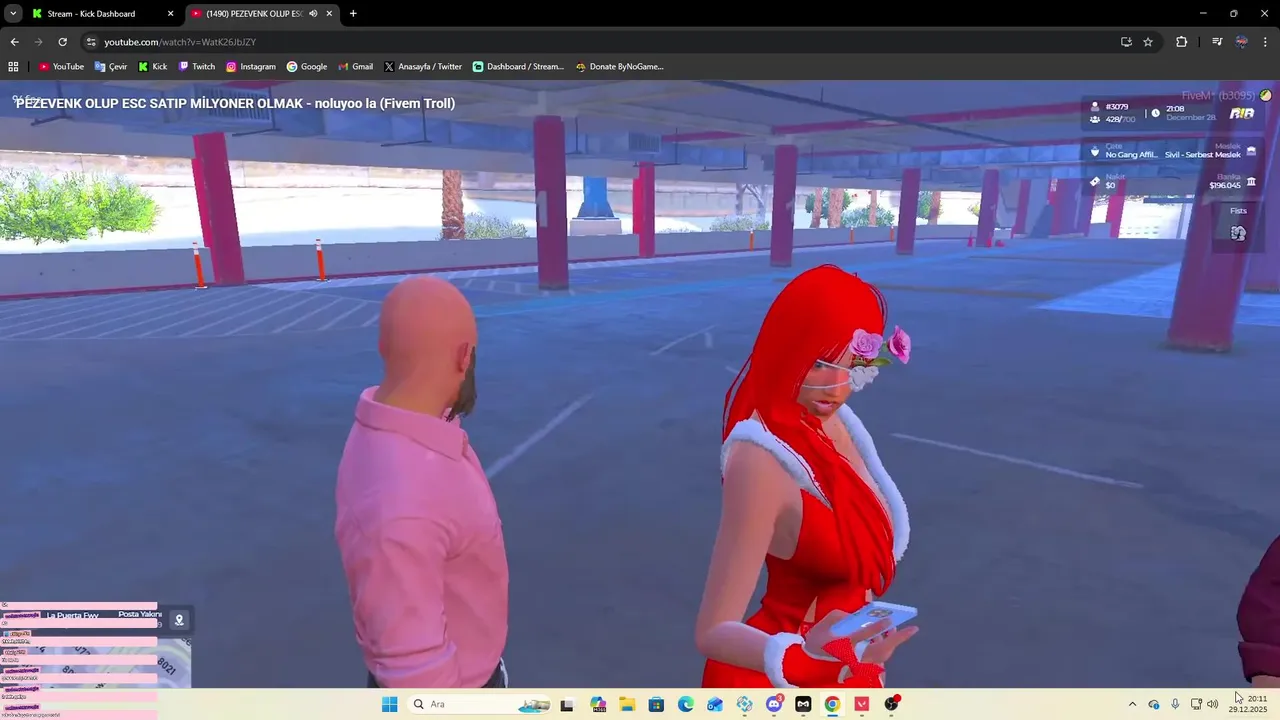Click the Fists weapon icon in HUD

(x=1238, y=233)
